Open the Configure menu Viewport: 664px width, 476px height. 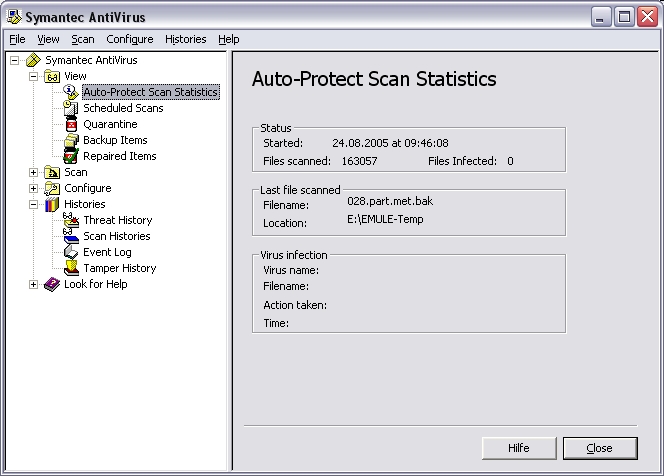point(130,39)
